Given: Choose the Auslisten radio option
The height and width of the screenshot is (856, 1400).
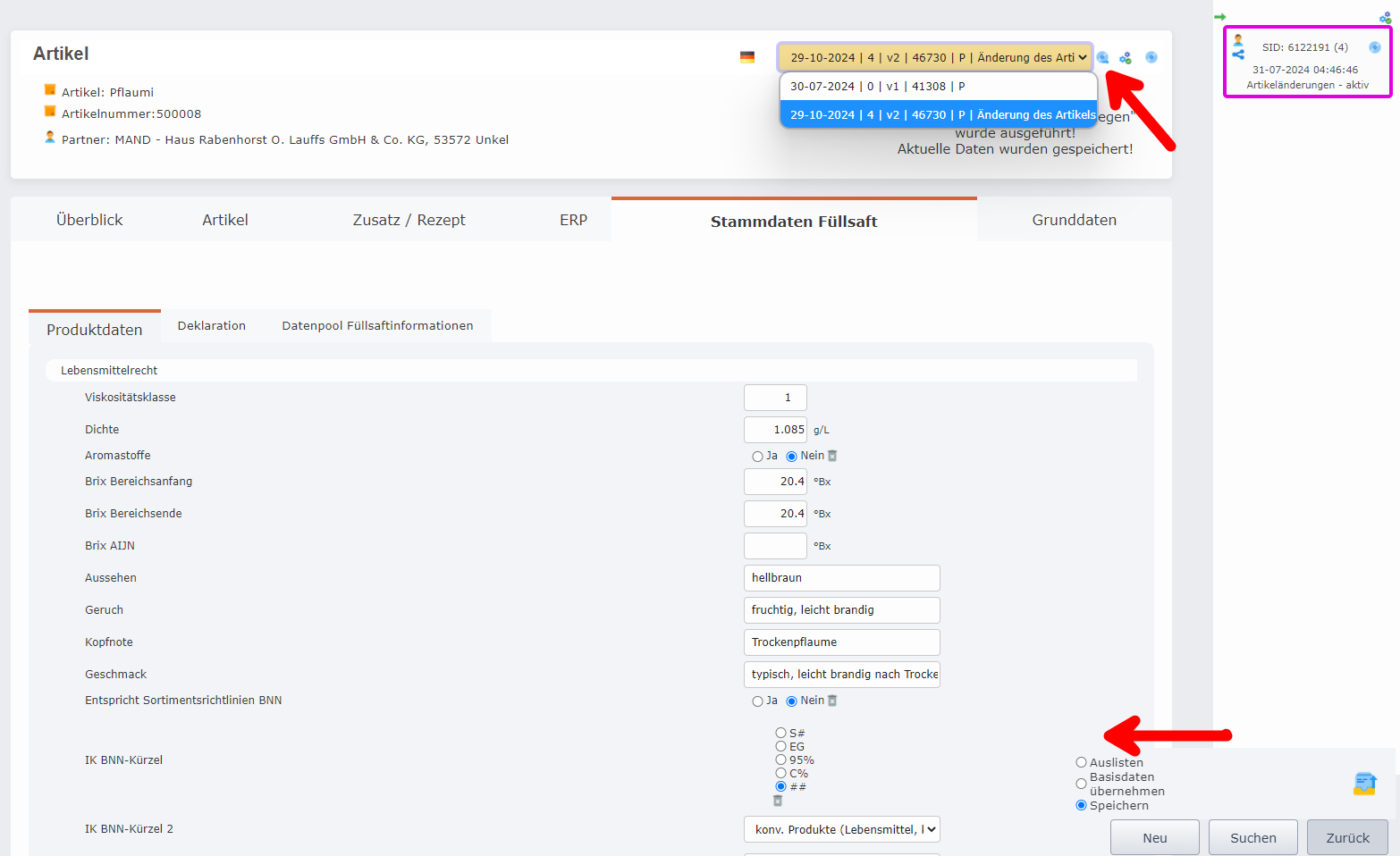Looking at the screenshot, I should click(1081, 762).
